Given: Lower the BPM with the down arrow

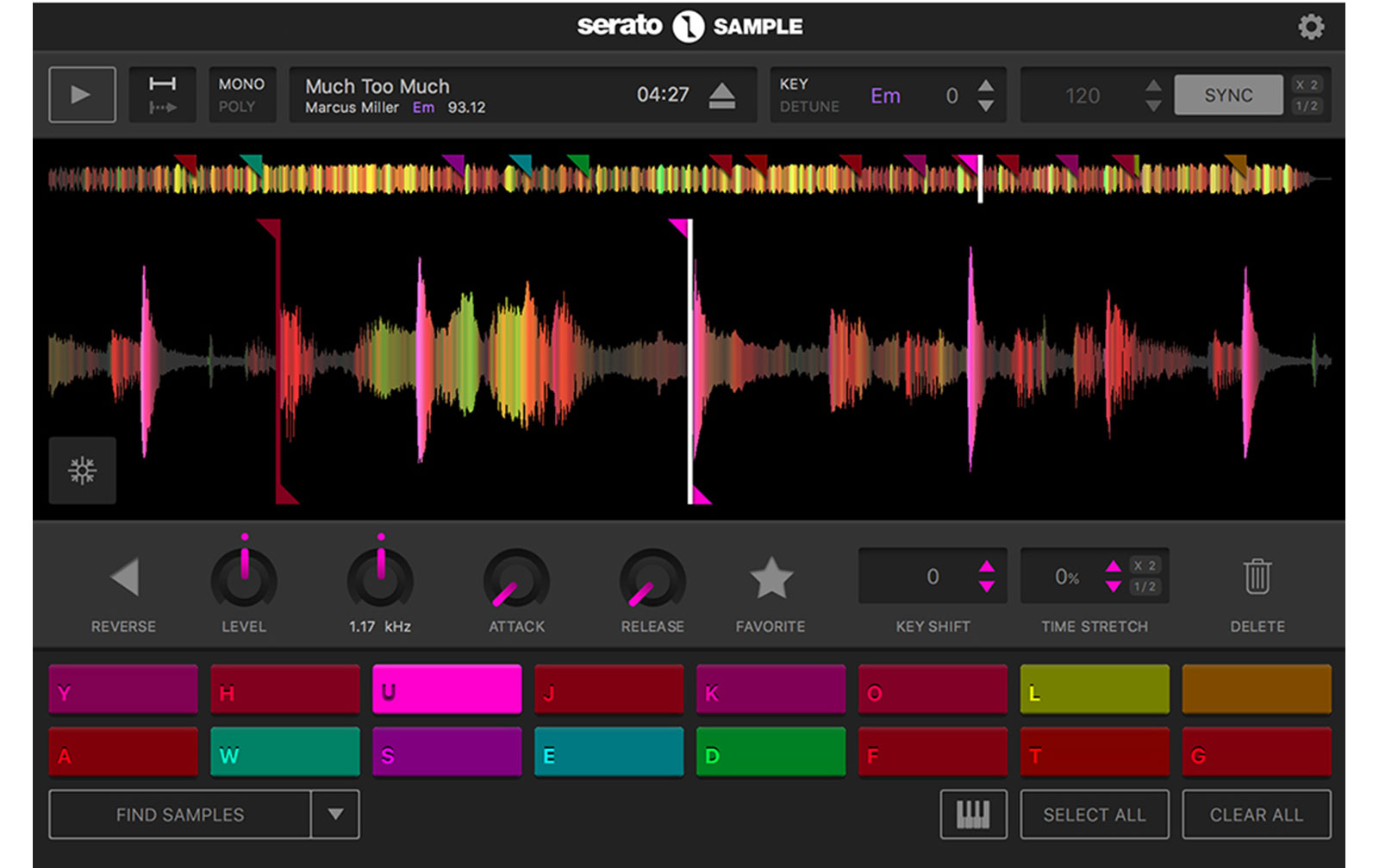Looking at the screenshot, I should (x=1153, y=106).
